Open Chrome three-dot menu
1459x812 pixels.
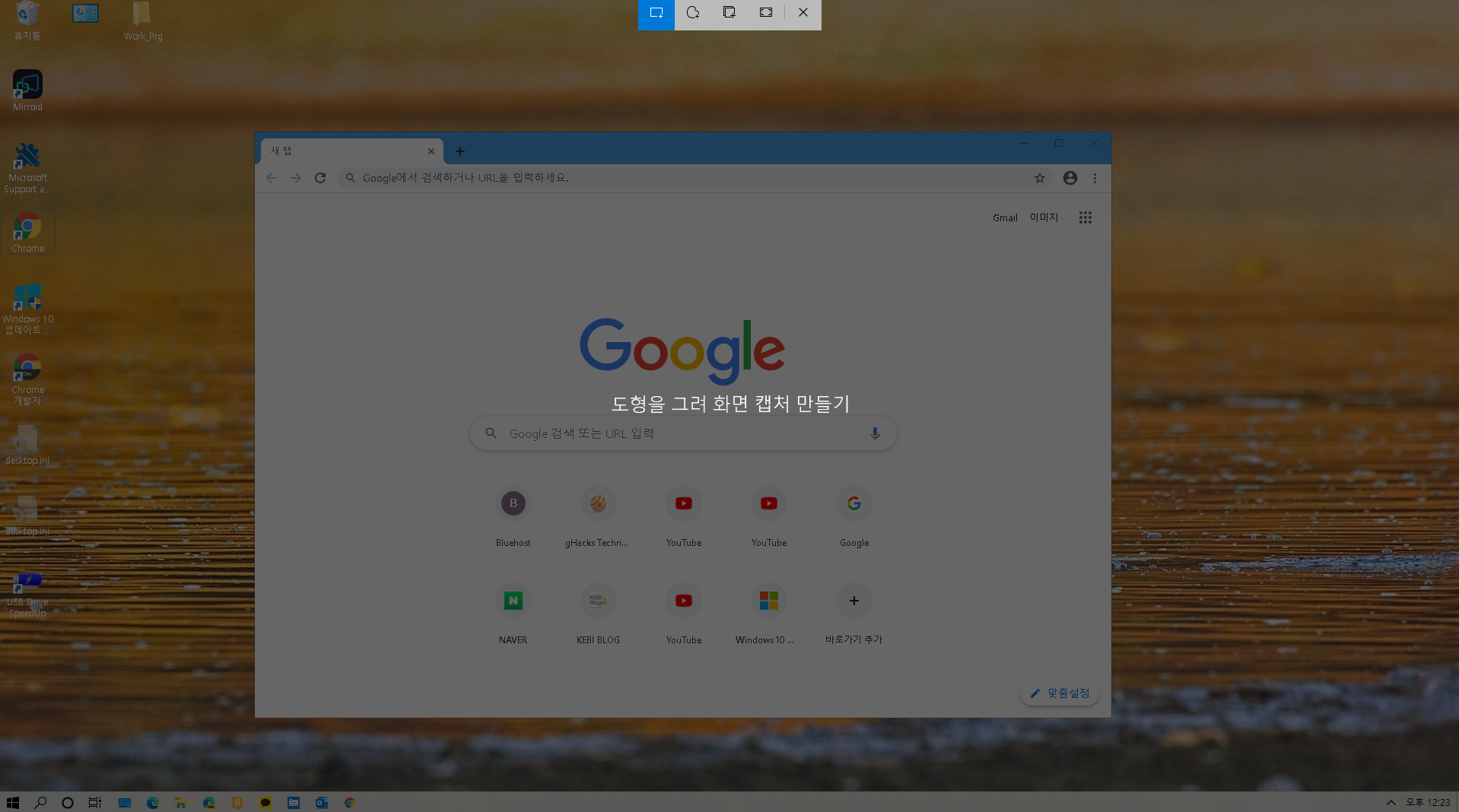pyautogui.click(x=1095, y=178)
